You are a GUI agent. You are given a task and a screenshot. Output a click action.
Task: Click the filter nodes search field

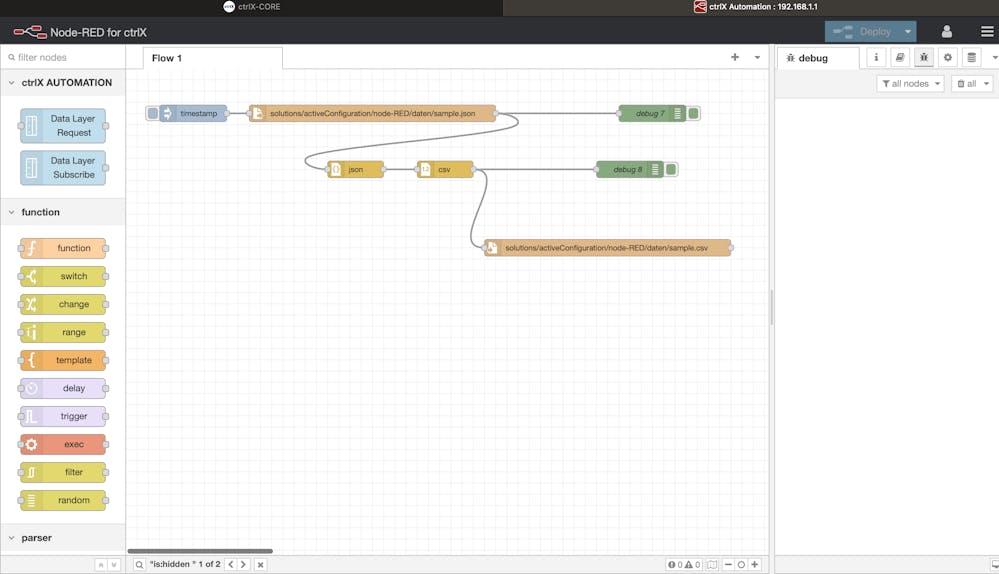tap(63, 57)
